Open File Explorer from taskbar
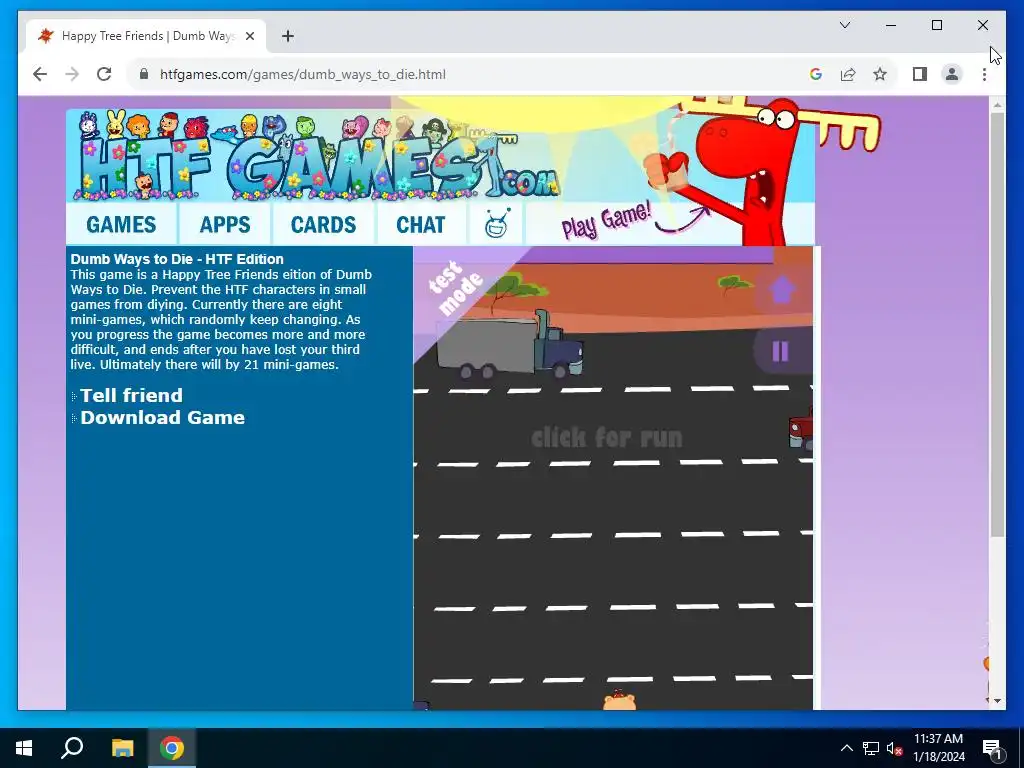The width and height of the screenshot is (1024, 768). [122, 748]
